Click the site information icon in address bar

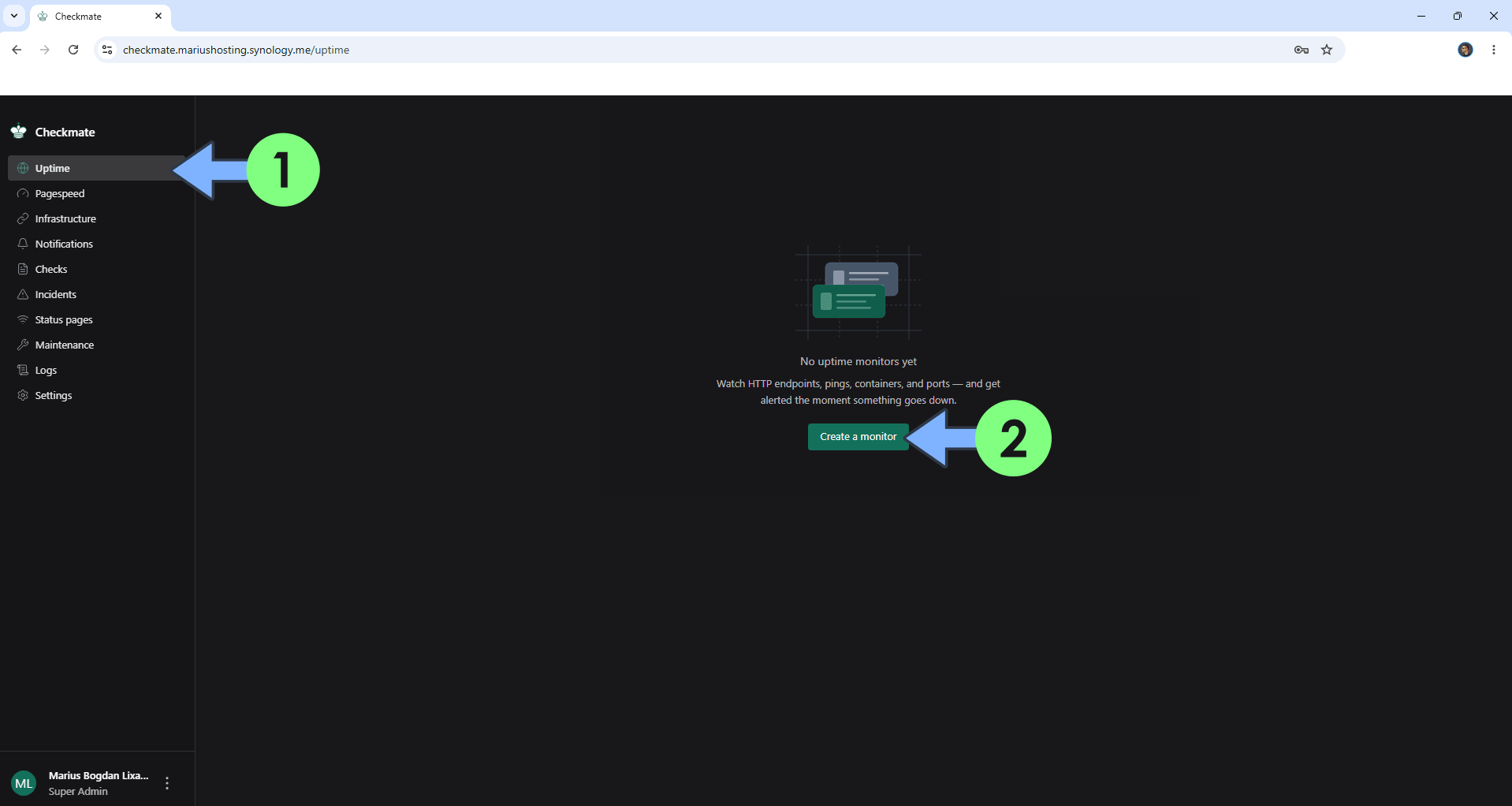tap(107, 50)
